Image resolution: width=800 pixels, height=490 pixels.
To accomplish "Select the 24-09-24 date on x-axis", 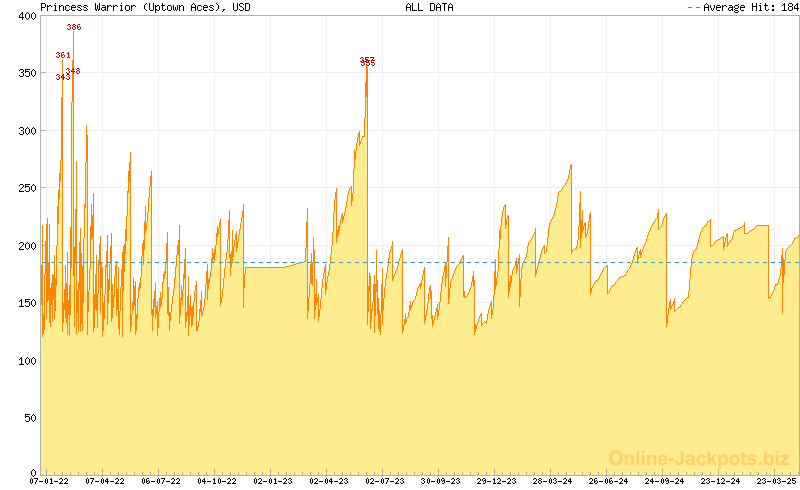I will pos(665,481).
